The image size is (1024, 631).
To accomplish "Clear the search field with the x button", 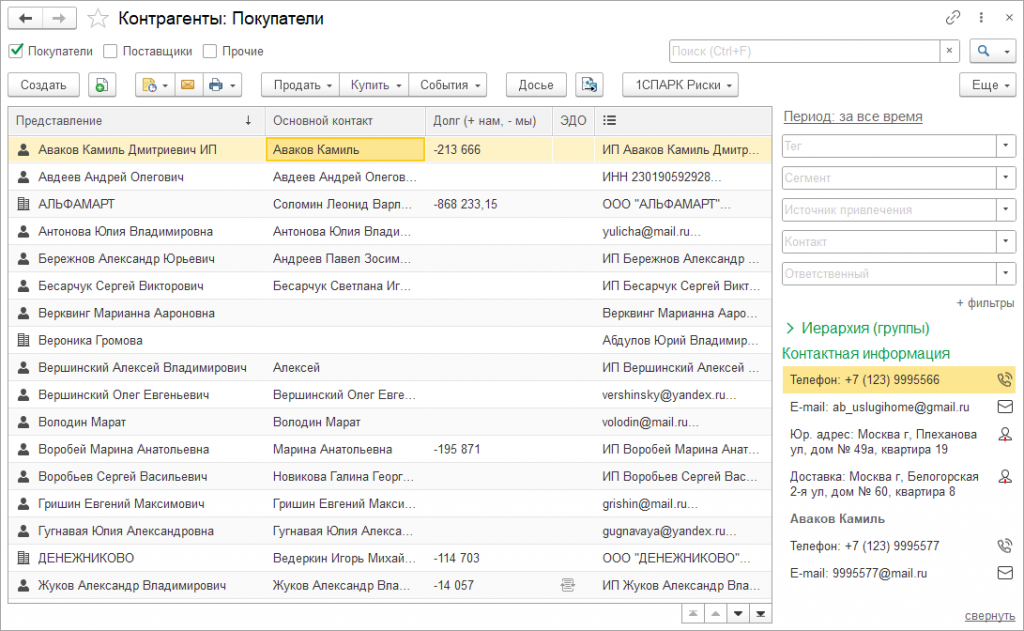I will tap(949, 51).
